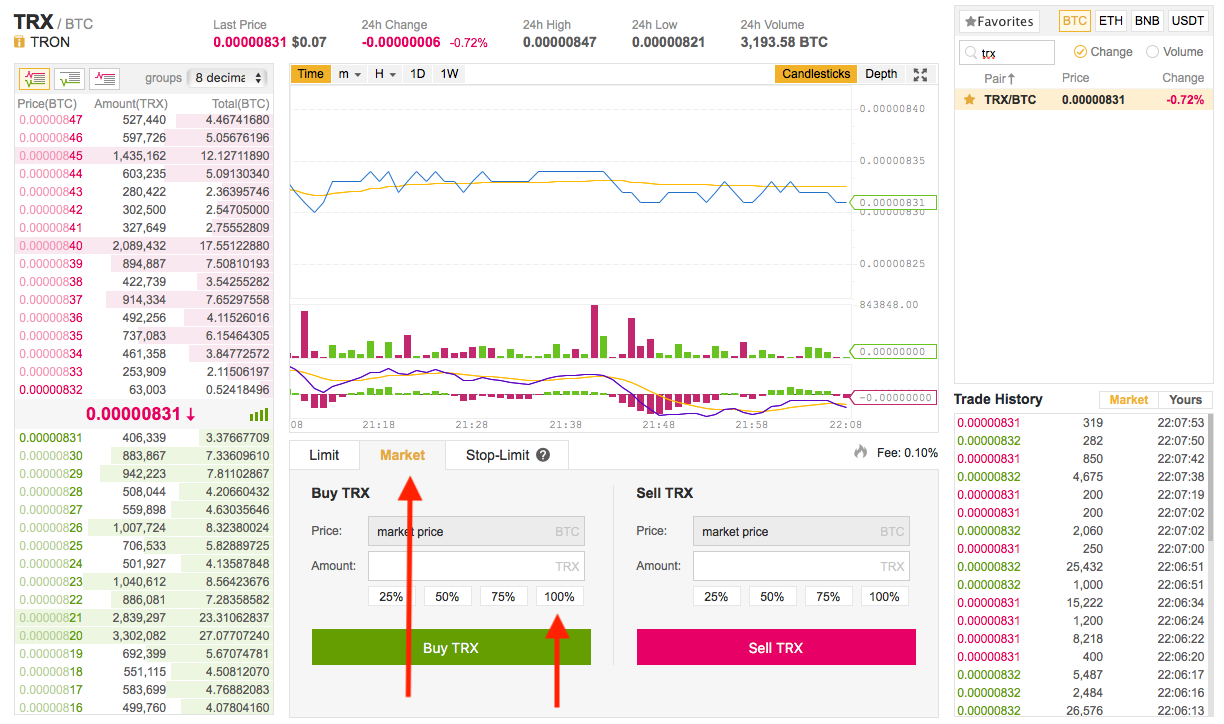Switch to the Stop-Limit order tab
The image size is (1224, 724).
(507, 455)
